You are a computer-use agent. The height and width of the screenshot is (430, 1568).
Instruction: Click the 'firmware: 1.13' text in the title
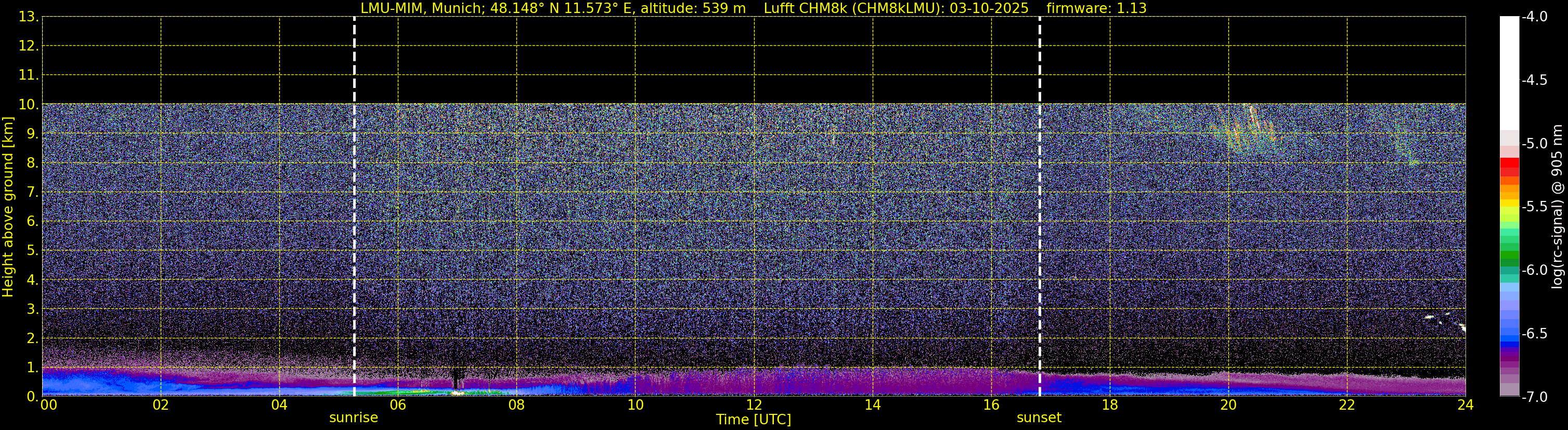point(1097,8)
